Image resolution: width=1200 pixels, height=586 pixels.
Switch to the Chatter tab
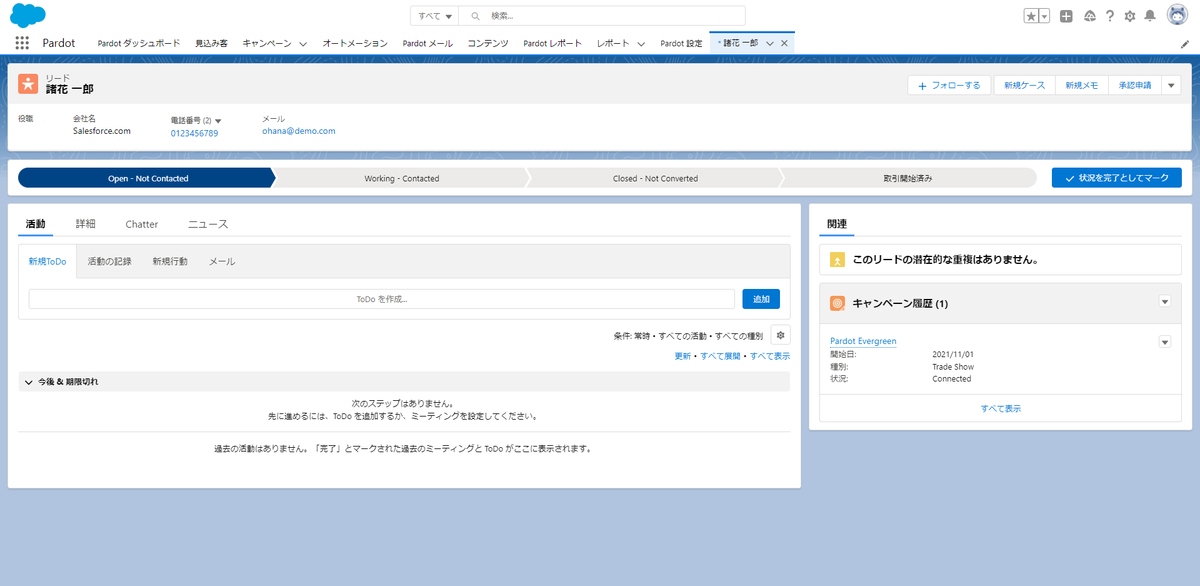coord(142,224)
